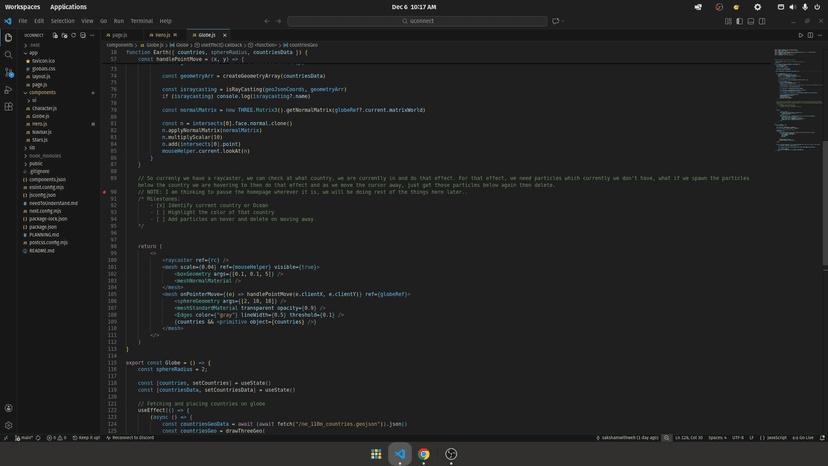Screen dimensions: 828x466
Task: Click the Accounts icon in activity bar
Action: click(x=9, y=408)
